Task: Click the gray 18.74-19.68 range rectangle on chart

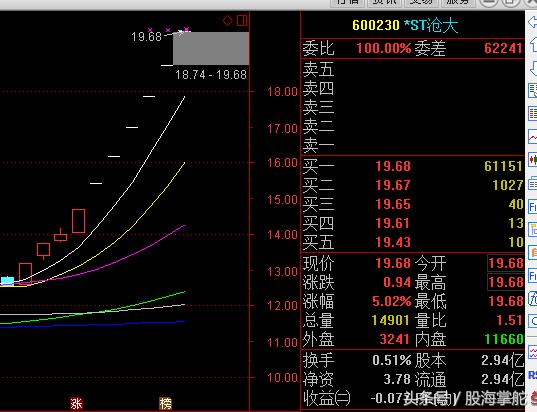Action: [x=211, y=48]
